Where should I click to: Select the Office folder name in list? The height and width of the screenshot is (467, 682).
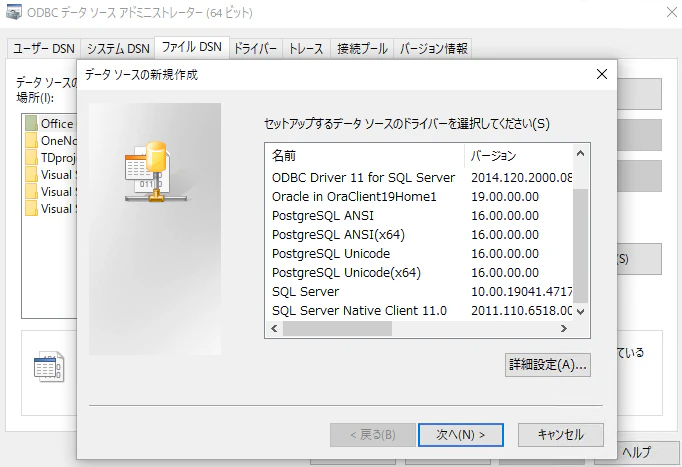coord(57,123)
